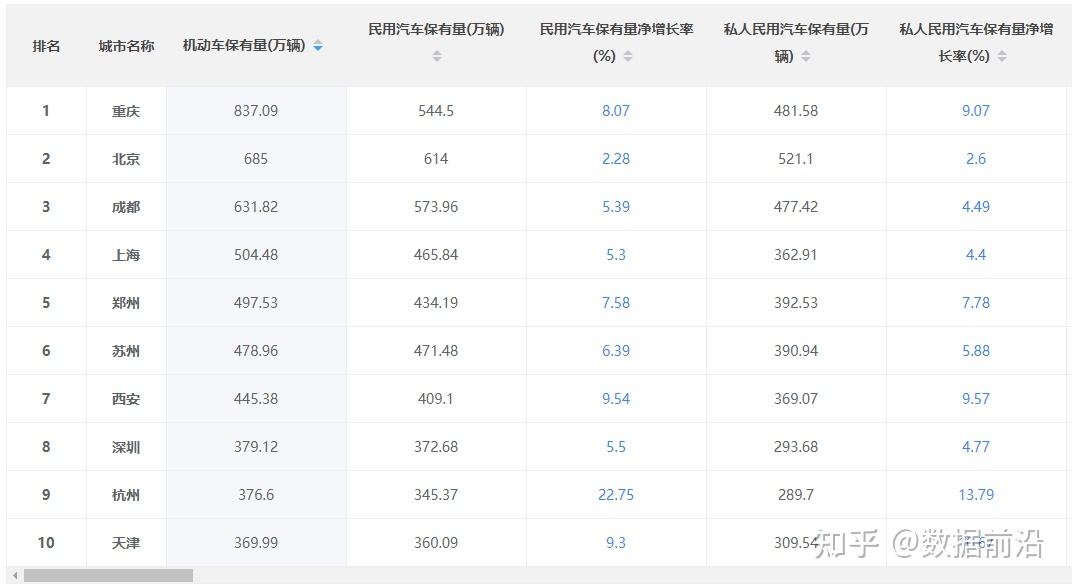Click the horizontal scrollbar thumb
The height and width of the screenshot is (588, 1072).
(x=108, y=576)
